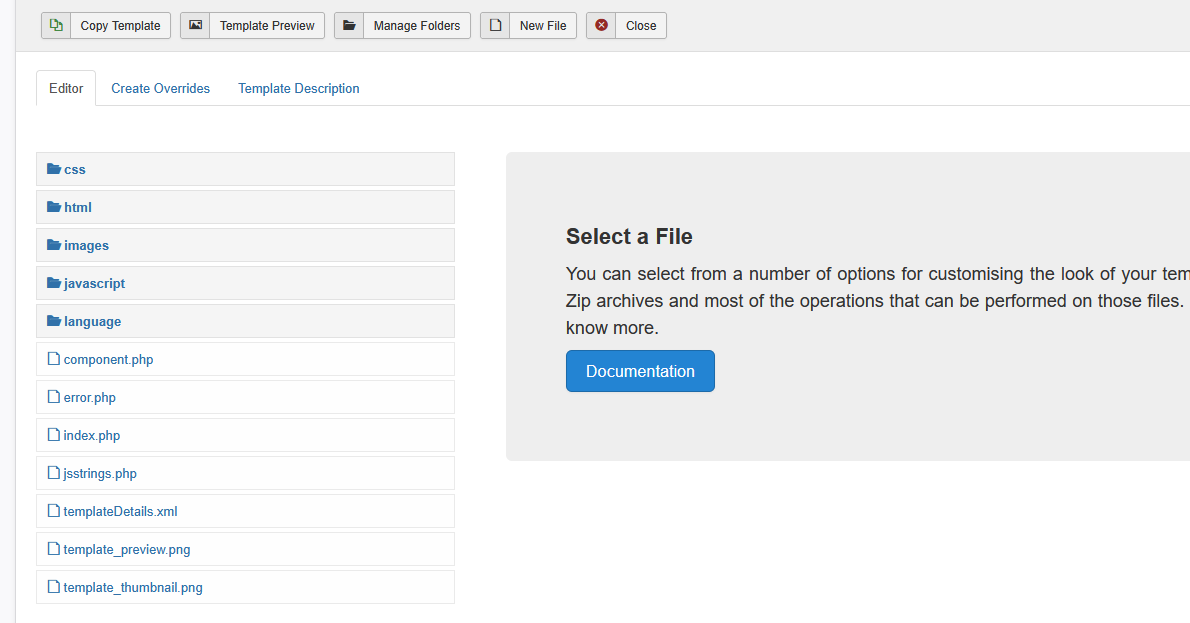Expand the css folder
Image resolution: width=1190 pixels, height=623 pixels.
click(74, 170)
